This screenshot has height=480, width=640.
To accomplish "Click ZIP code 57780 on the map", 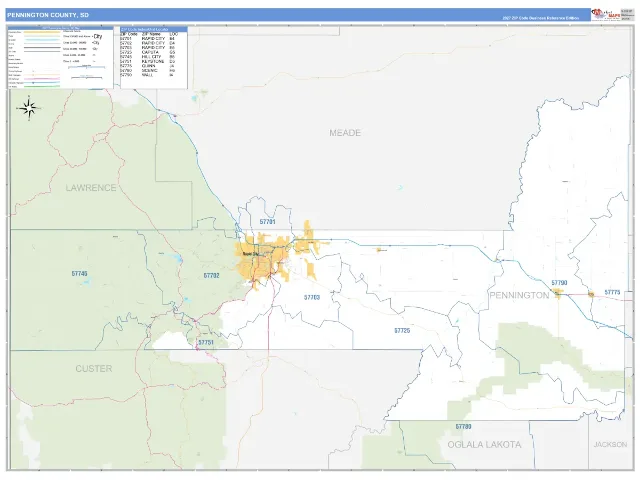I will pyautogui.click(x=463, y=427).
